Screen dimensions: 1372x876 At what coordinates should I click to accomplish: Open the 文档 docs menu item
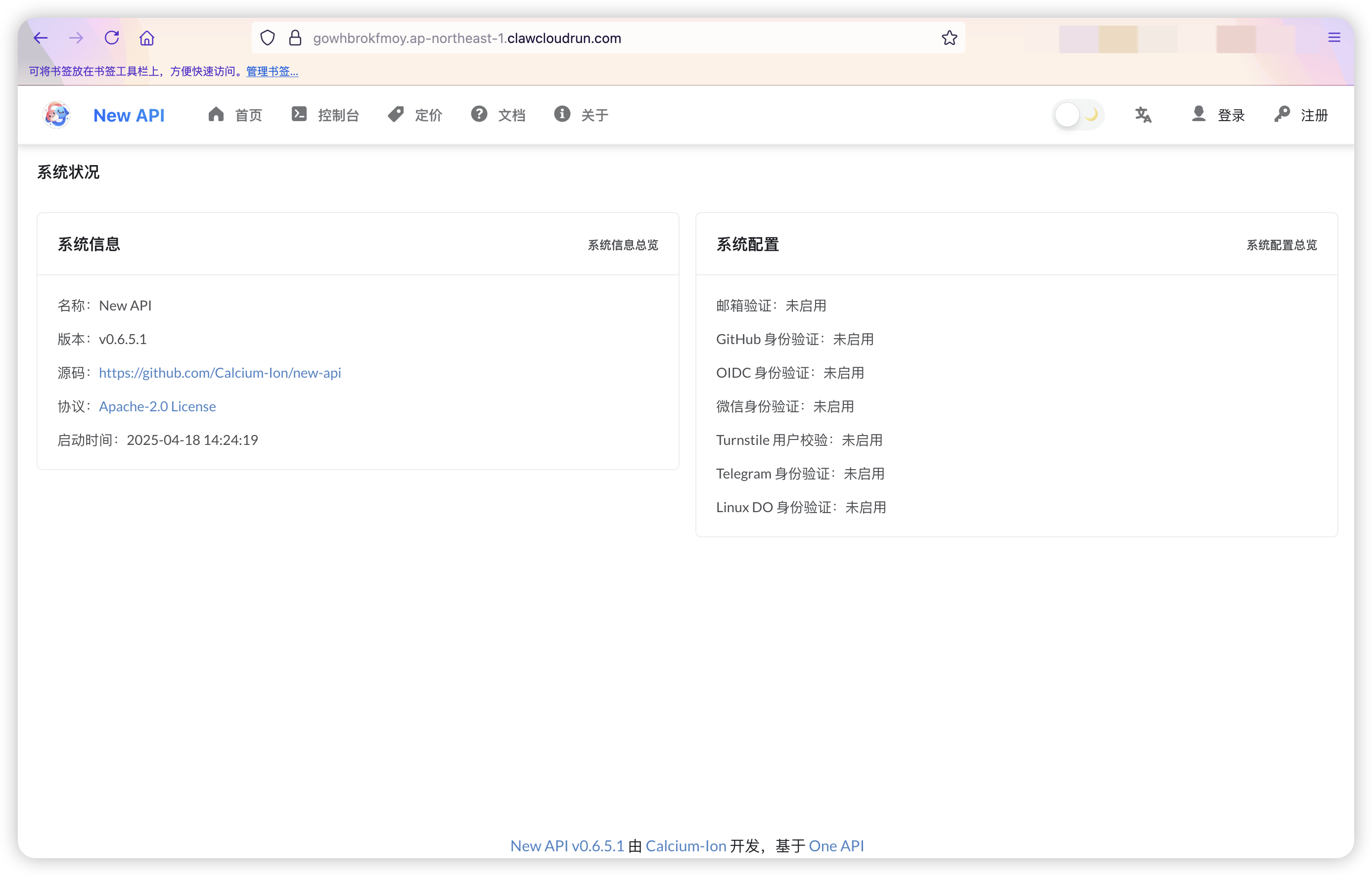tap(499, 115)
